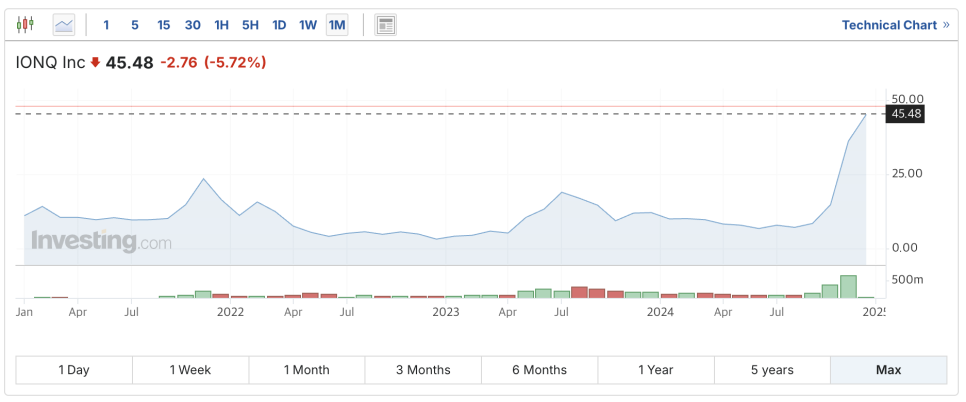966x402 pixels.
Task: Select the 15 minute interval
Action: [x=163, y=25]
